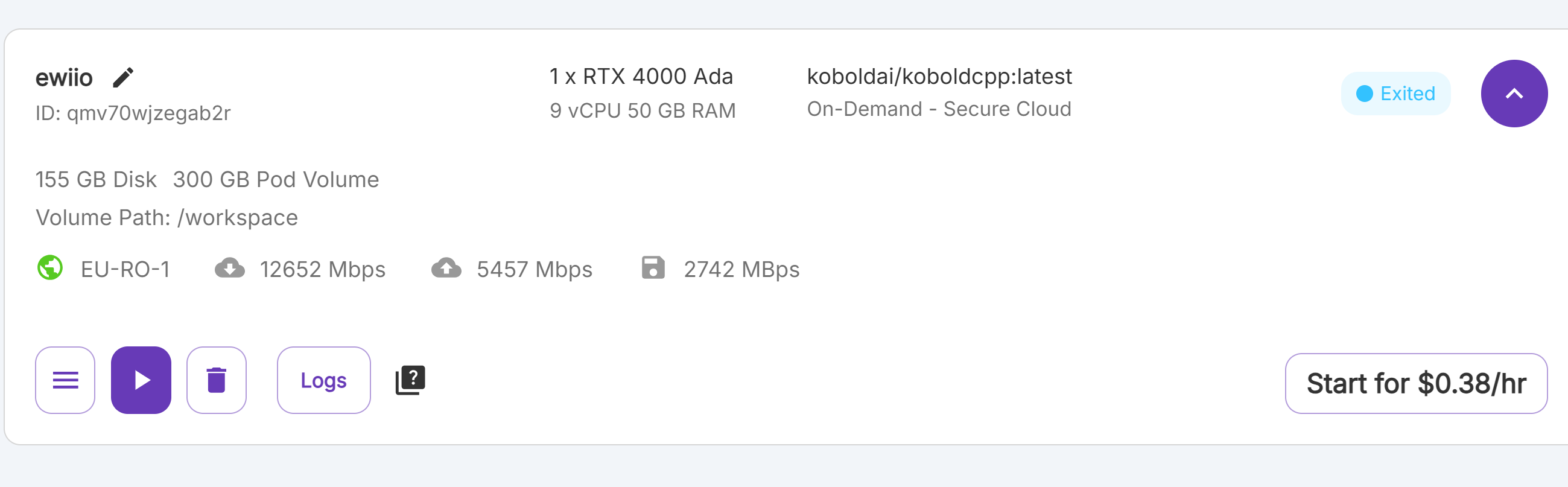Click the 300 GB Pod Volume label
The height and width of the screenshot is (487, 1568).
click(276, 180)
